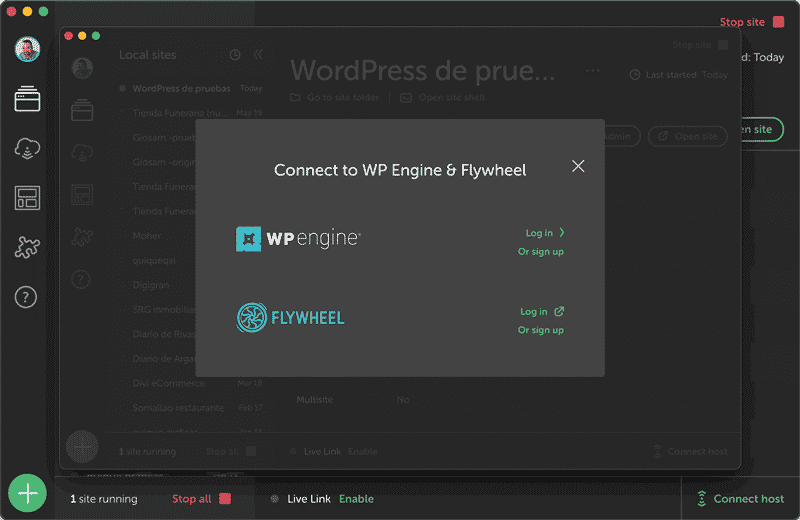This screenshot has height=520, width=800.
Task: Open Help question mark in outer window sidebar
Action: pyautogui.click(x=26, y=297)
